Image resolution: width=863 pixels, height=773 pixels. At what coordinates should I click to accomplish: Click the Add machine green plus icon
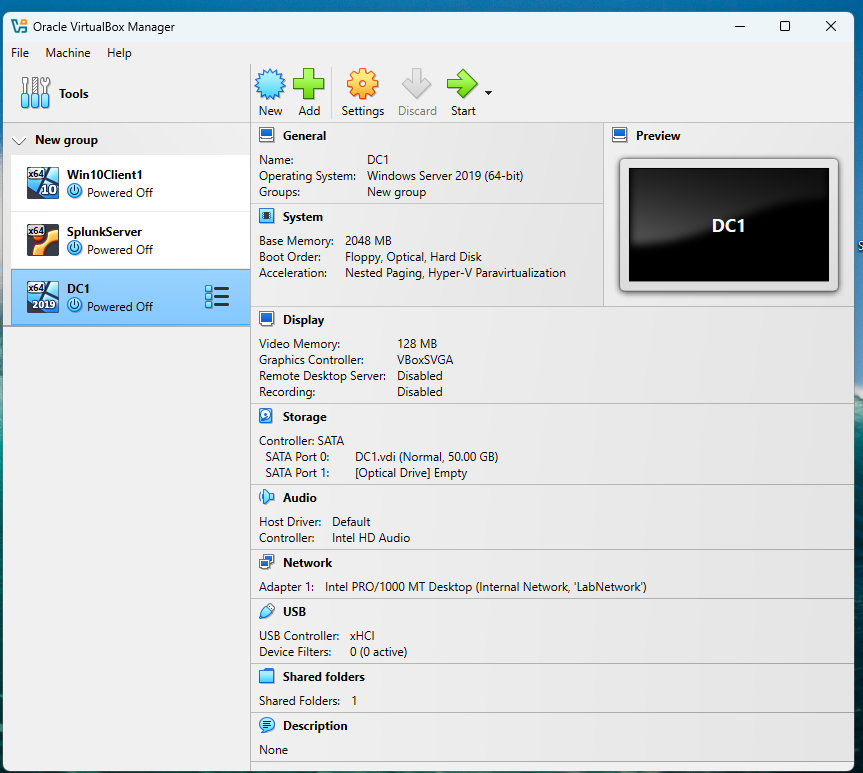(309, 84)
